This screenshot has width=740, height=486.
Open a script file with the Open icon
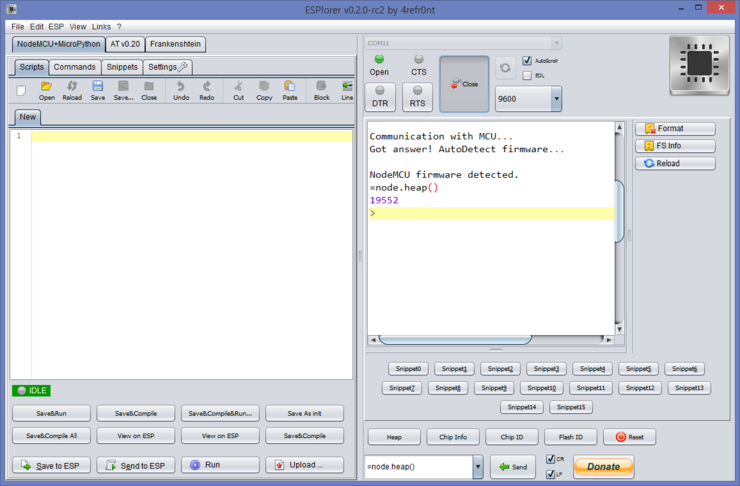[x=46, y=91]
